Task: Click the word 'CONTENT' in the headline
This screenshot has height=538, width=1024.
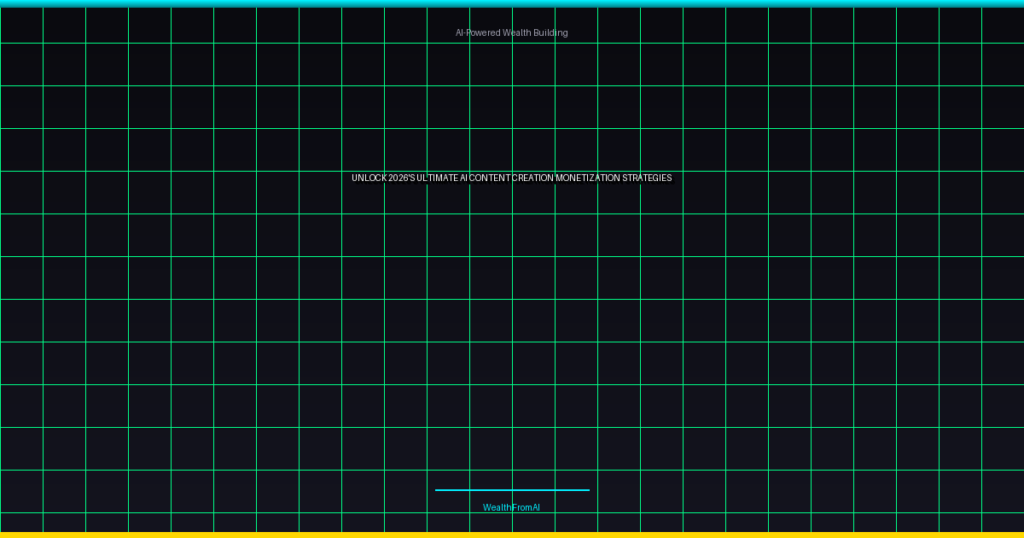Action: click(x=490, y=178)
